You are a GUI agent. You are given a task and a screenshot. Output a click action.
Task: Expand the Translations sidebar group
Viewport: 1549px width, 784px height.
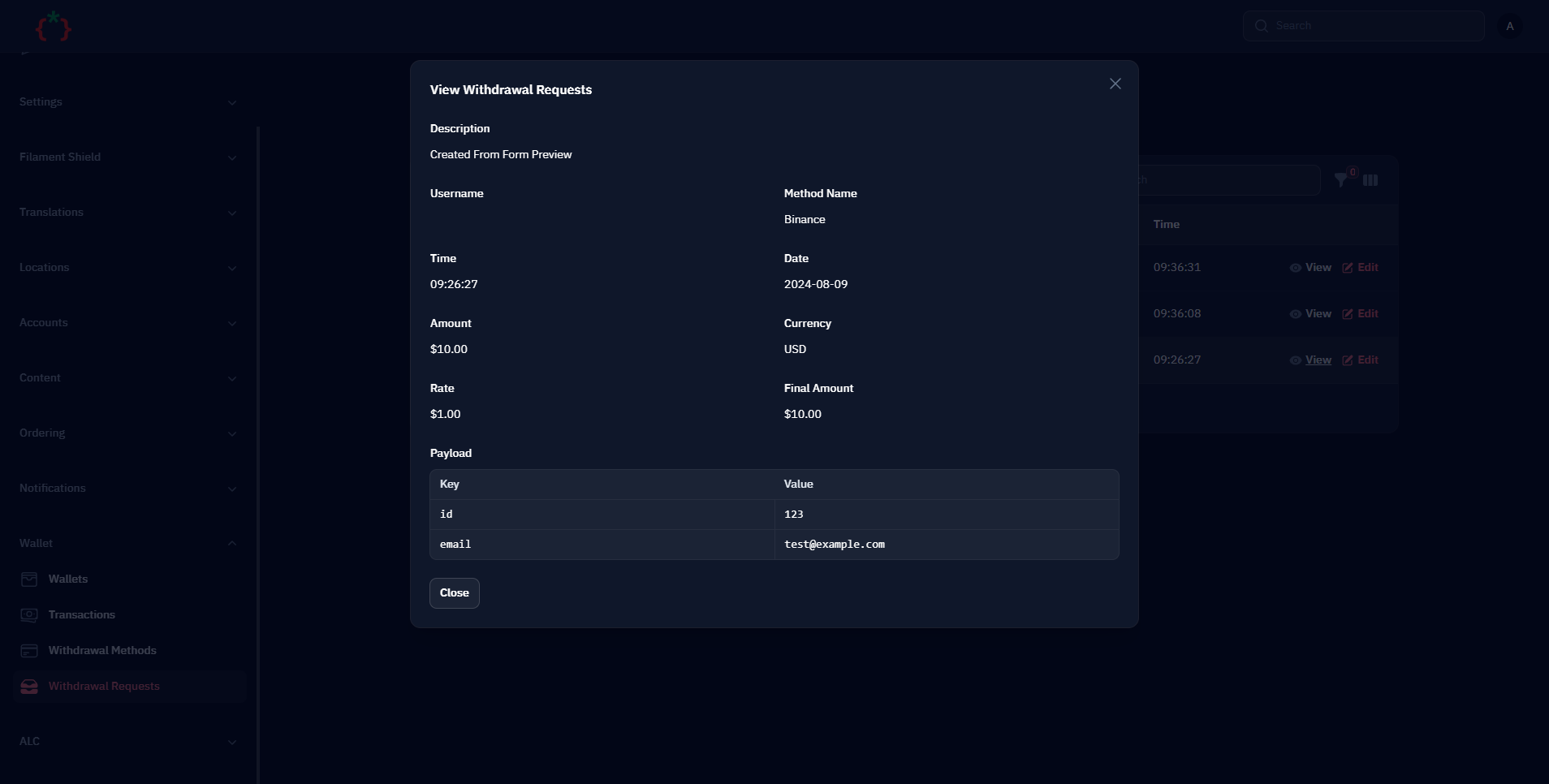pos(128,213)
